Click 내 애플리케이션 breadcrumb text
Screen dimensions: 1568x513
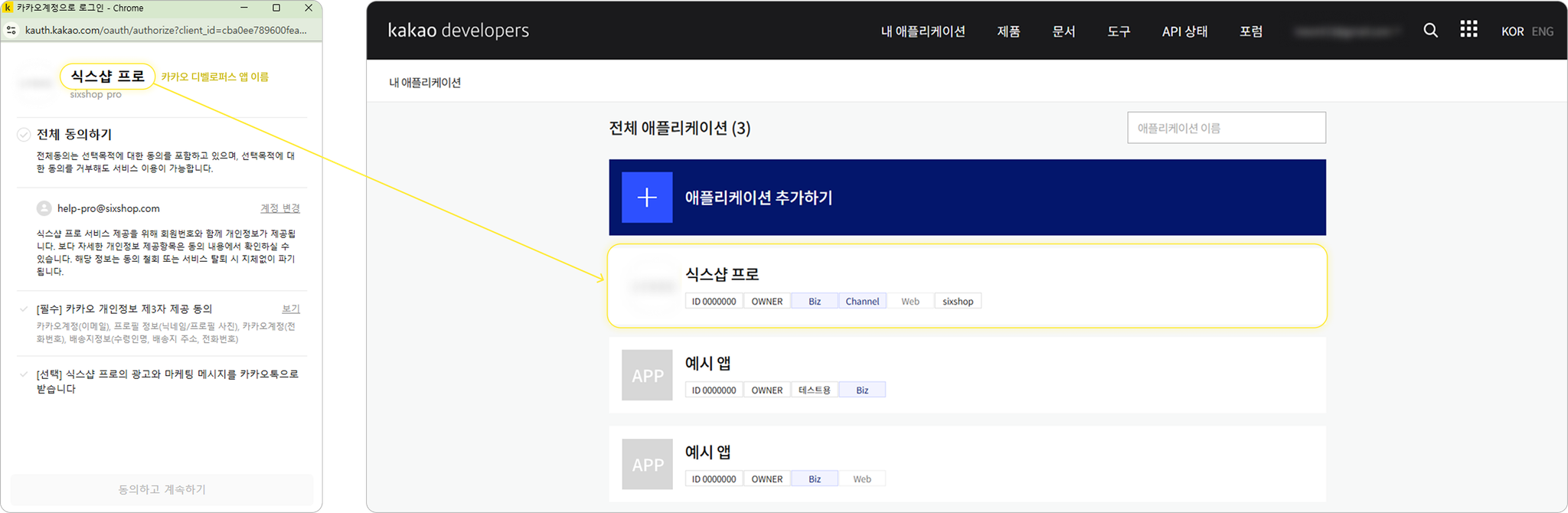pyautogui.click(x=425, y=83)
